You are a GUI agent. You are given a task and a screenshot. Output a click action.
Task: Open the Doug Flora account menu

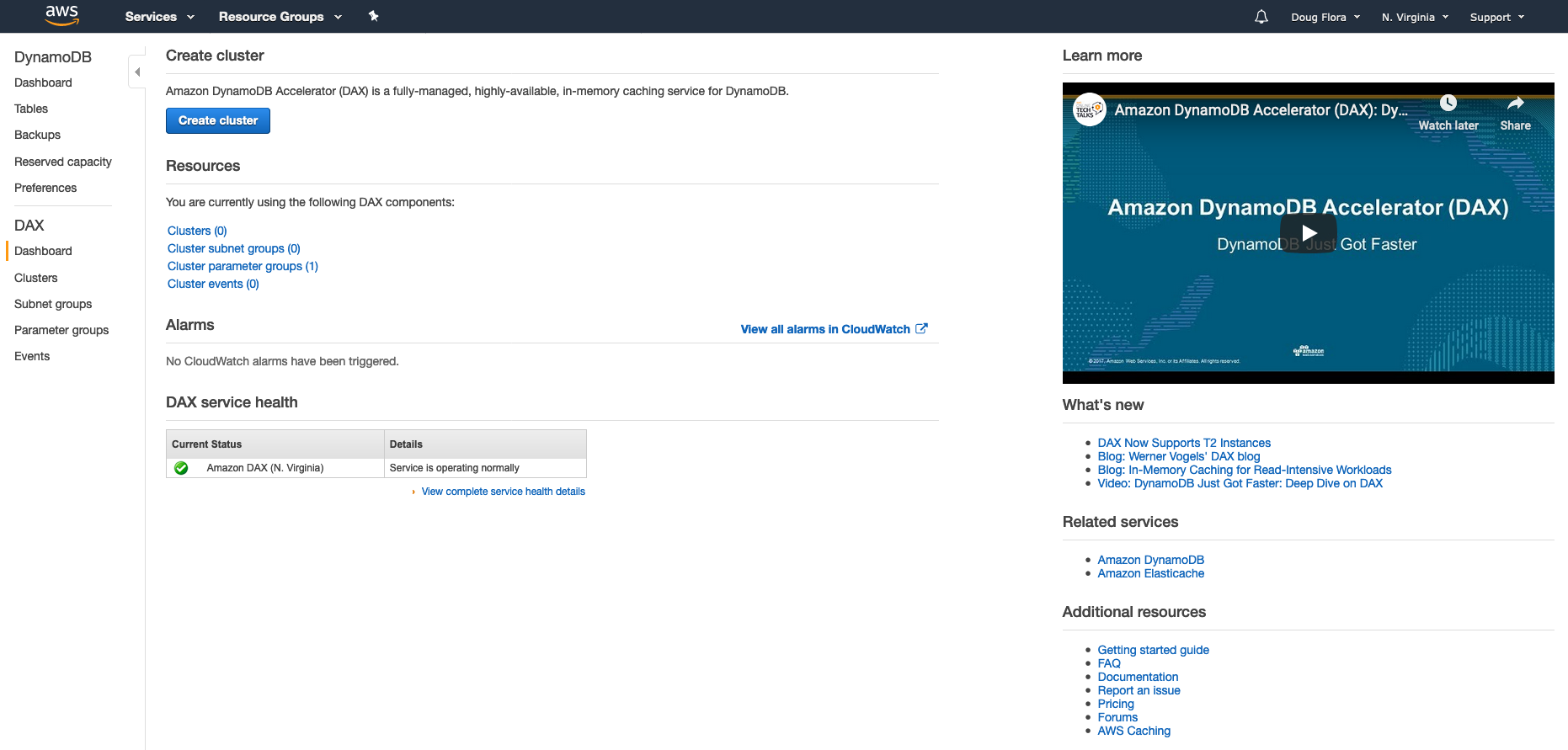[1325, 17]
